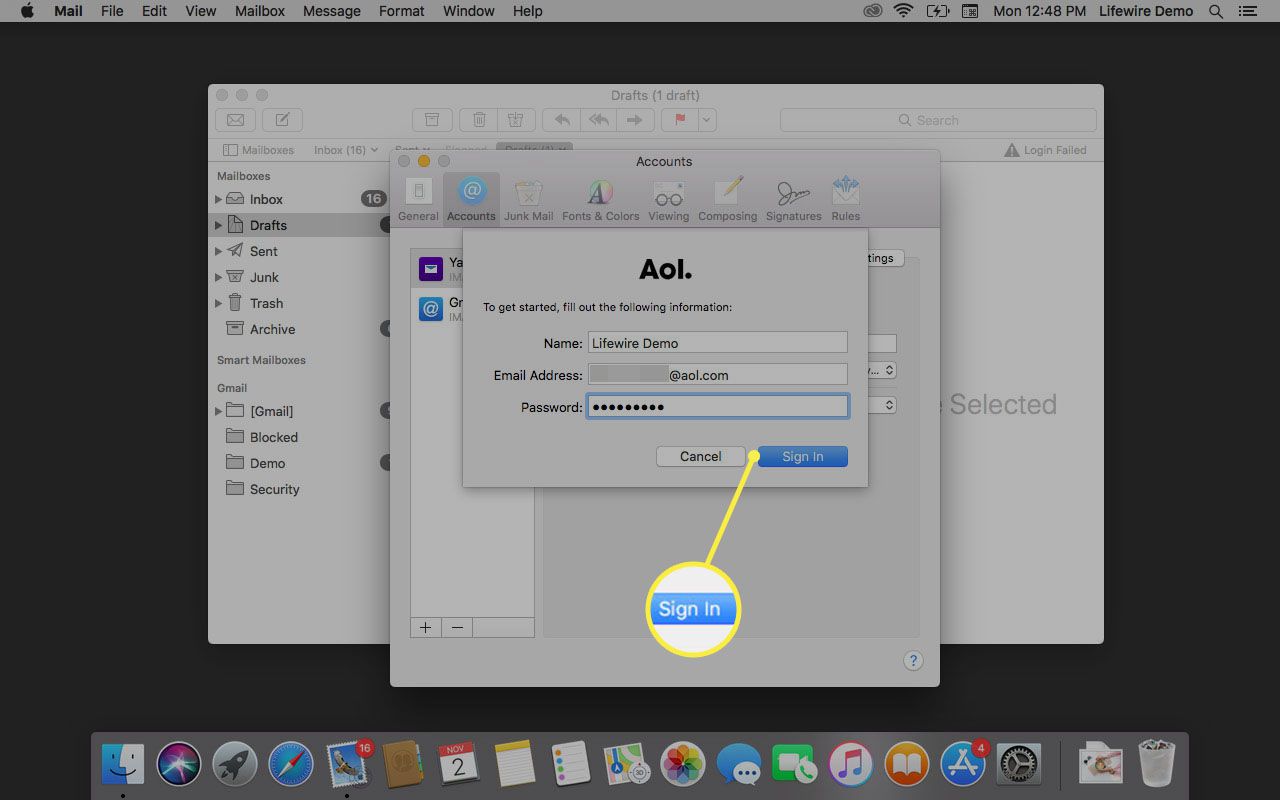Open the Rules preferences pane

845,198
